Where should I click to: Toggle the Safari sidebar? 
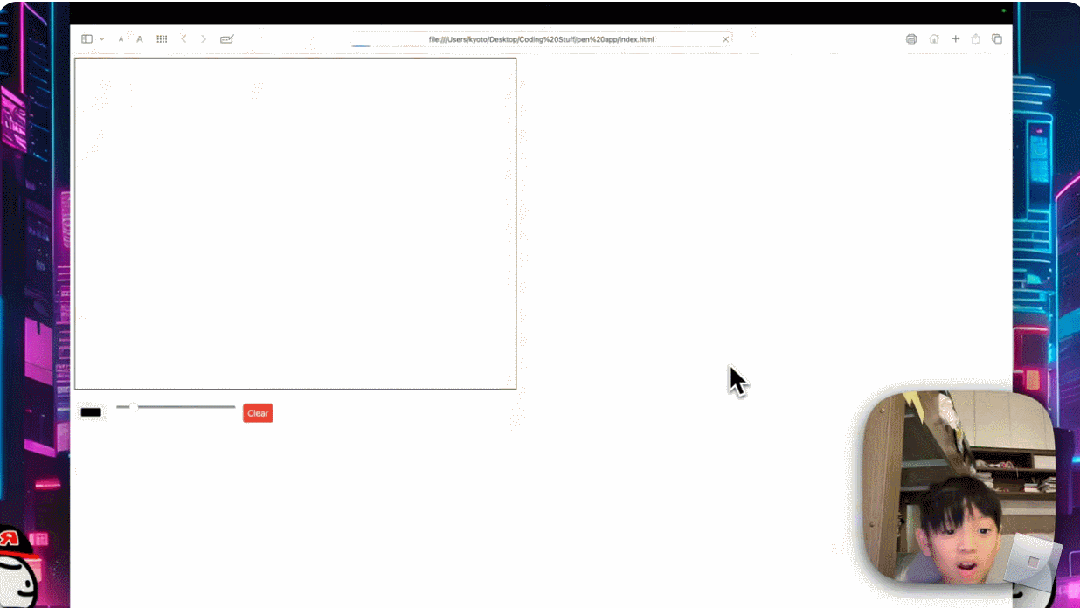(x=86, y=39)
